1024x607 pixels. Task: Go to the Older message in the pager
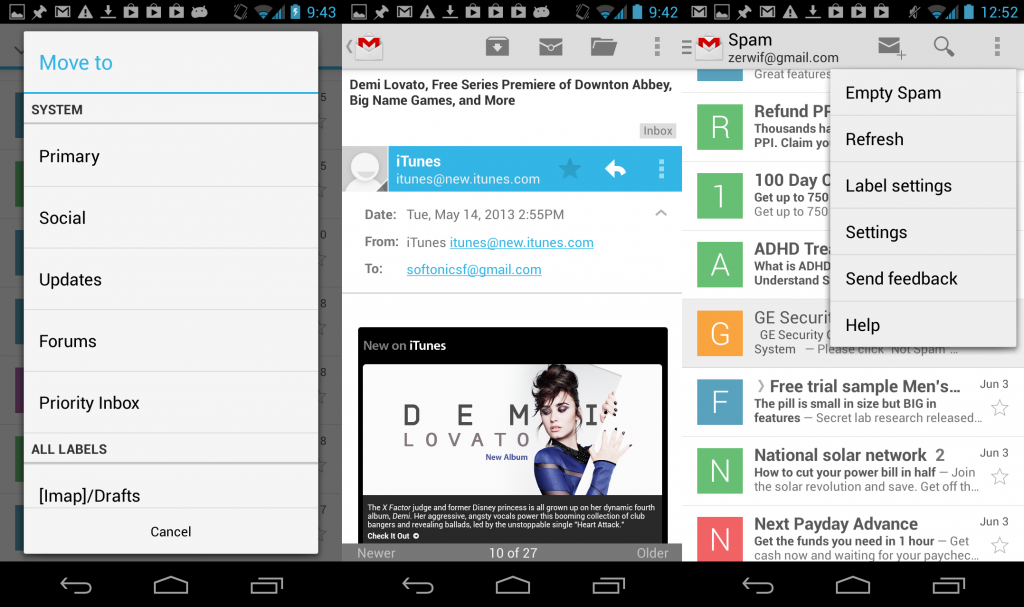[x=651, y=553]
